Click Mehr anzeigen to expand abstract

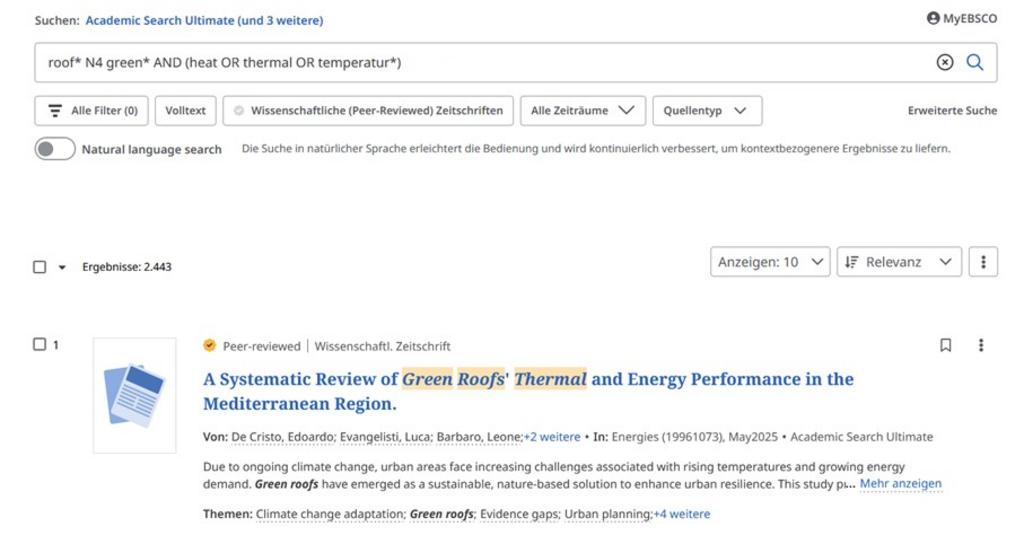click(900, 484)
